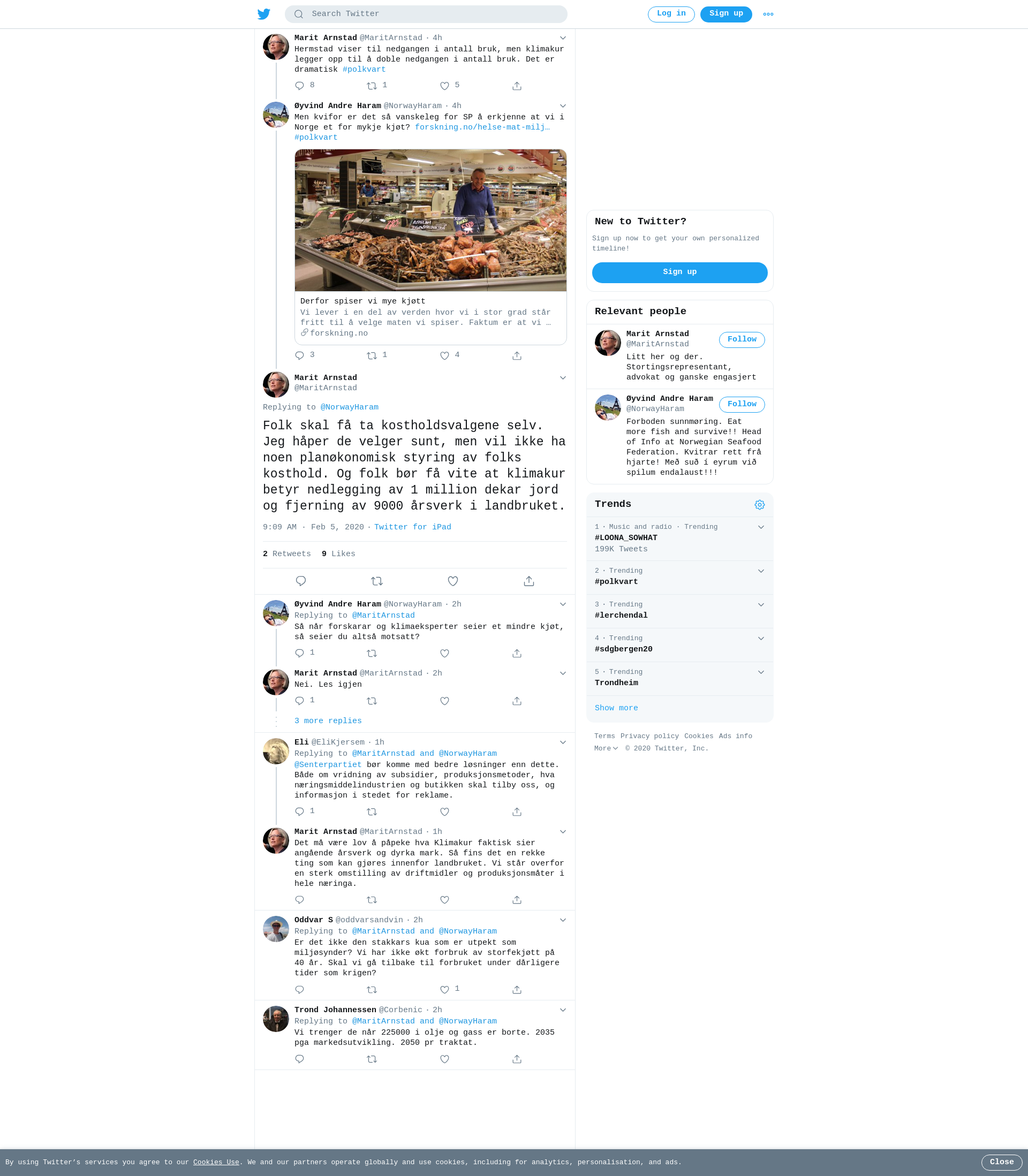This screenshot has height=1176, width=1028.
Task: Retweet Eli's reply about Senterpartiet
Action: pos(372,812)
